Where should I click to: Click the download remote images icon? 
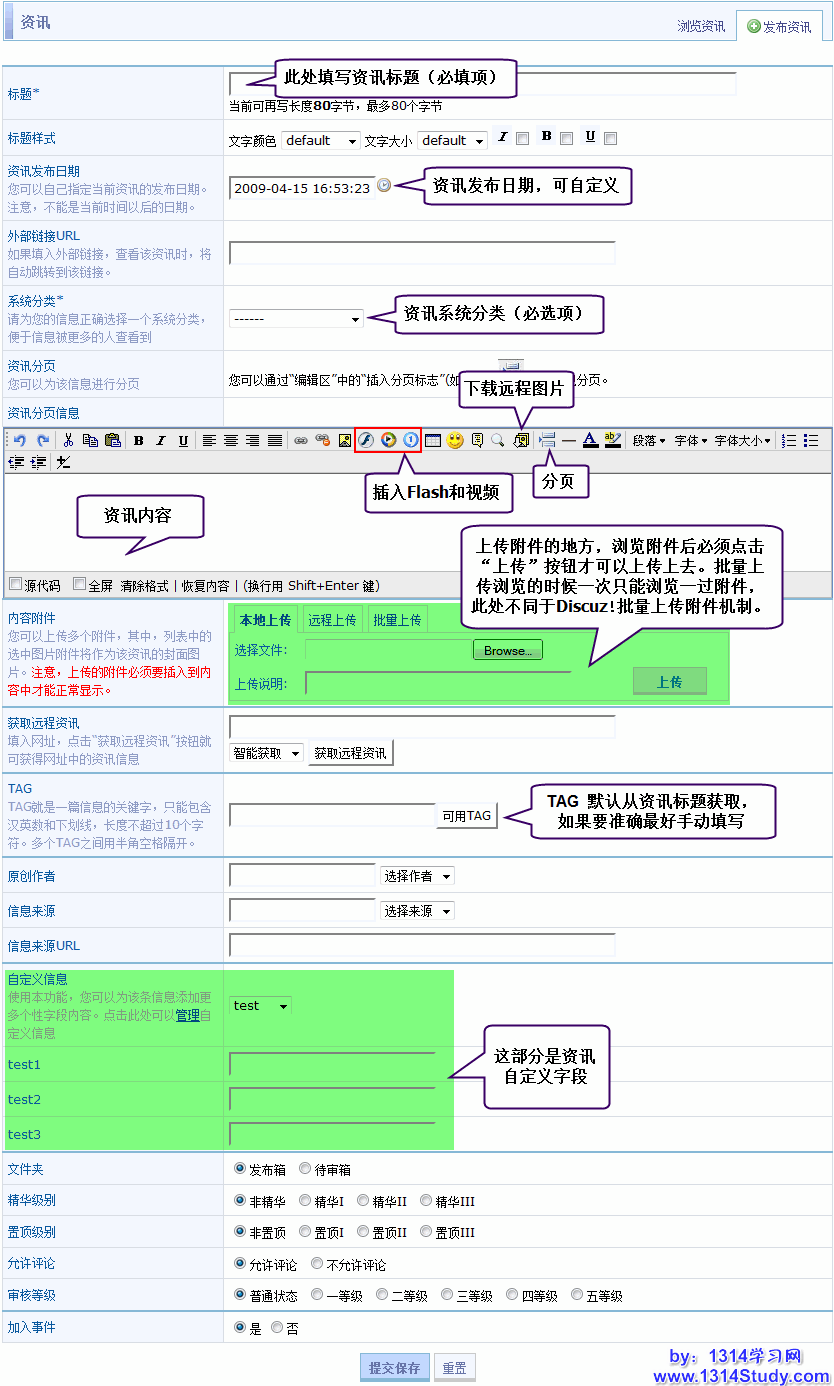[x=521, y=440]
